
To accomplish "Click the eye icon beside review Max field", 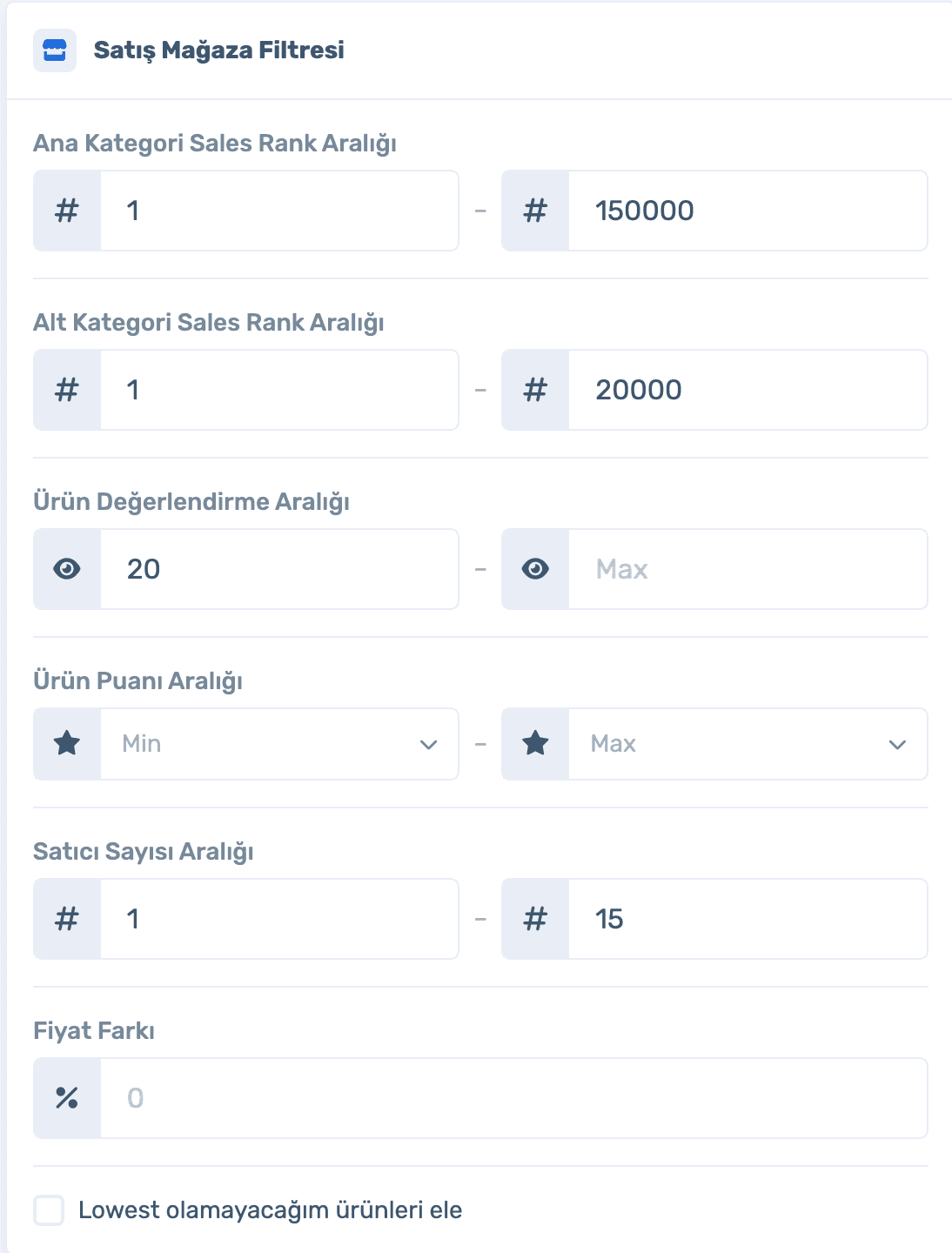I will tap(535, 569).
